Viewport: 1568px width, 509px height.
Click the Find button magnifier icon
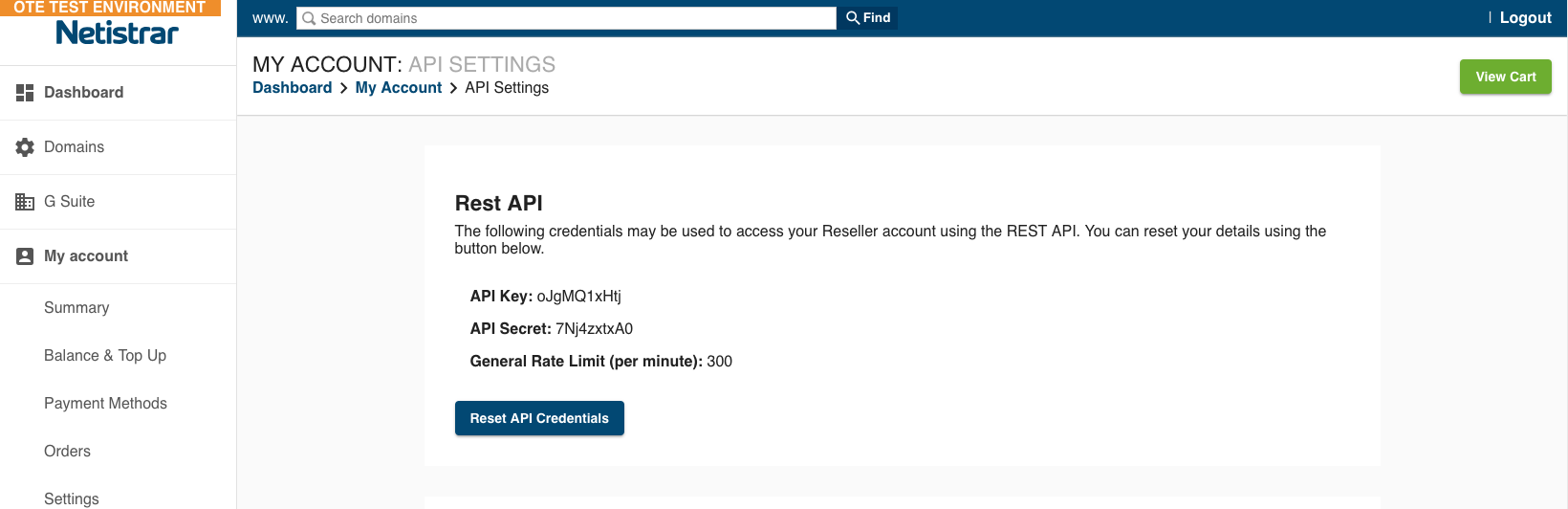[x=853, y=17]
